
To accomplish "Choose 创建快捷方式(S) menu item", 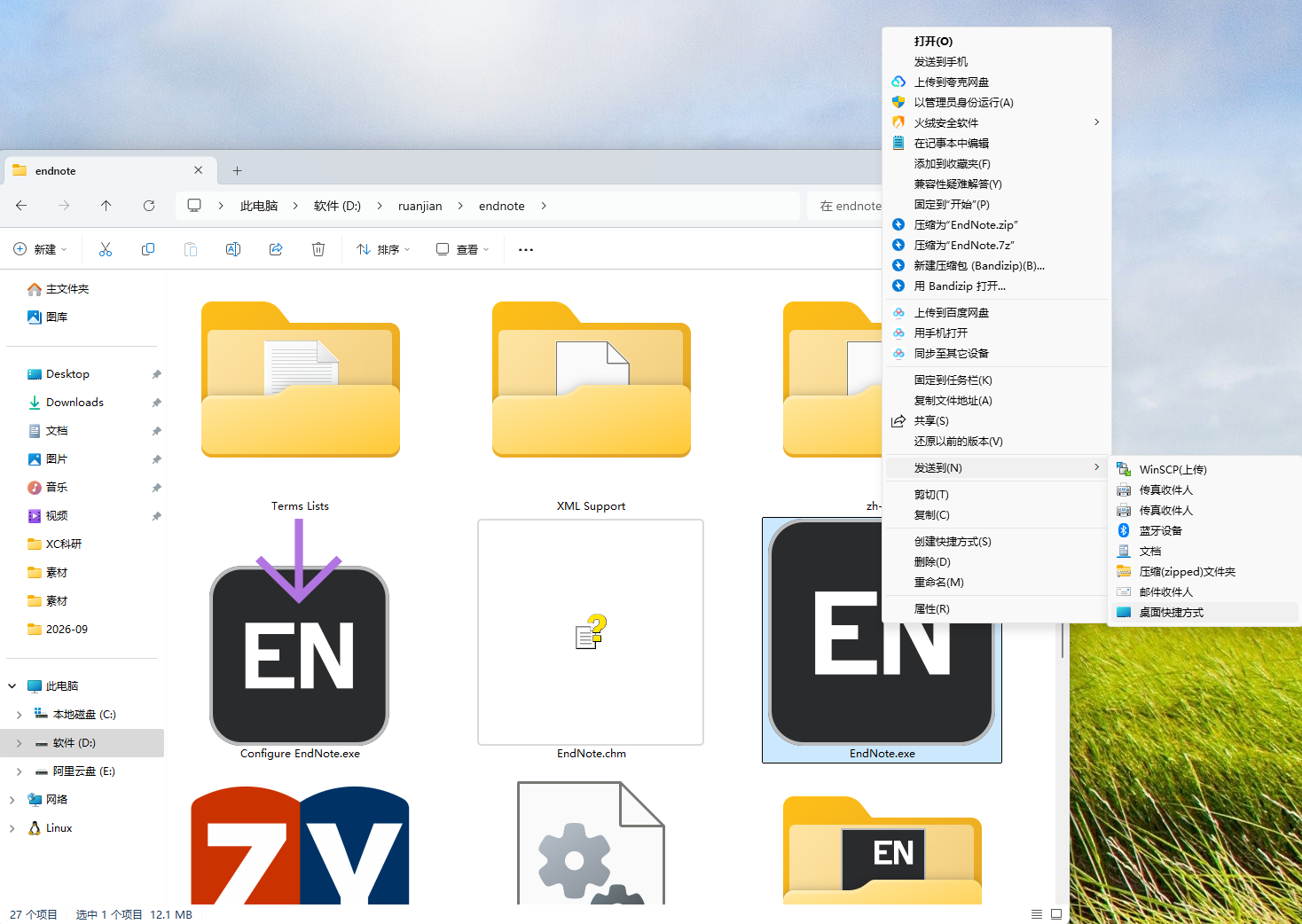I will point(997,541).
